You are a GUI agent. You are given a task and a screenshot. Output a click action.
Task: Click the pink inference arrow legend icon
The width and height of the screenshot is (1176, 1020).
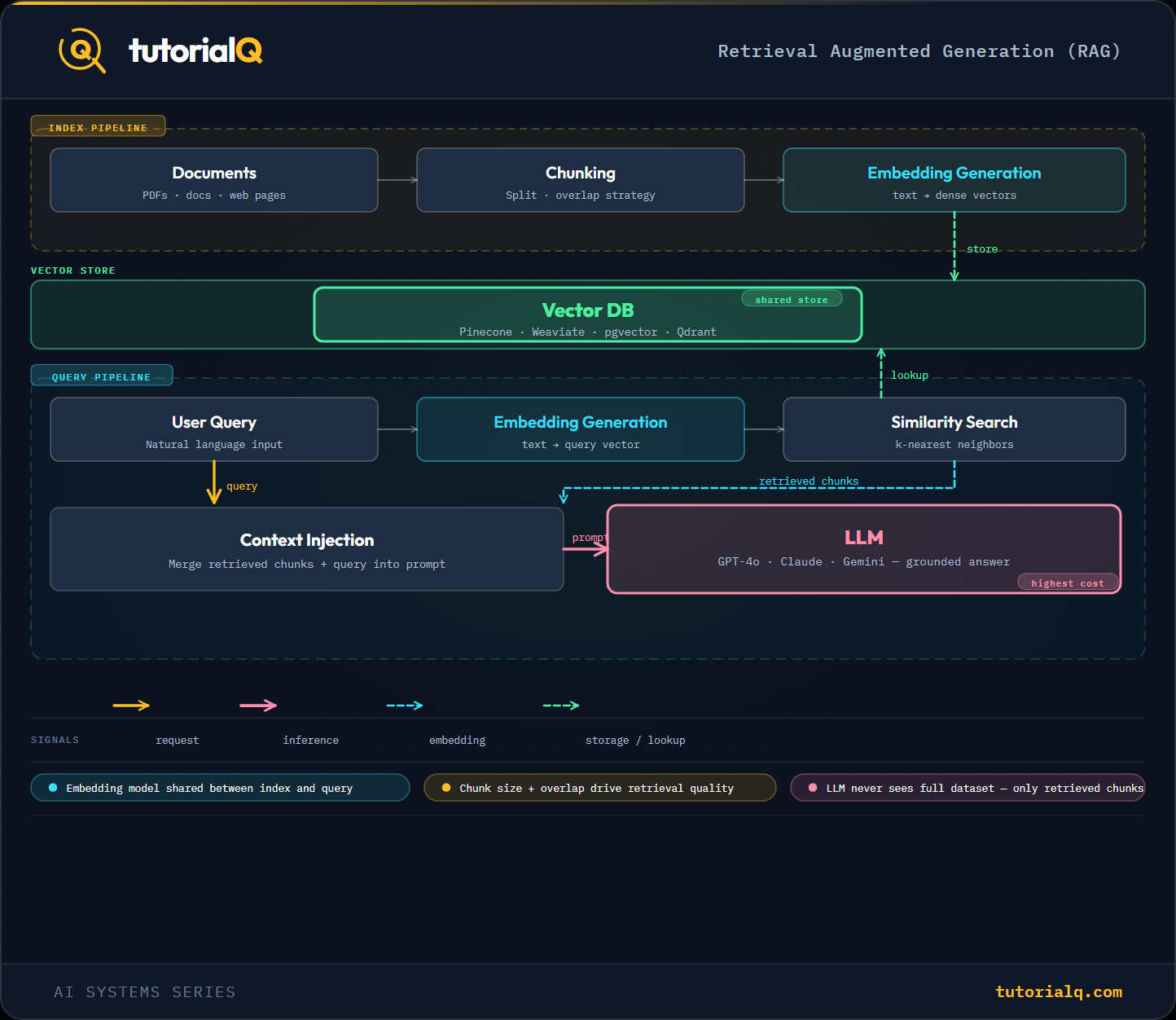258,706
